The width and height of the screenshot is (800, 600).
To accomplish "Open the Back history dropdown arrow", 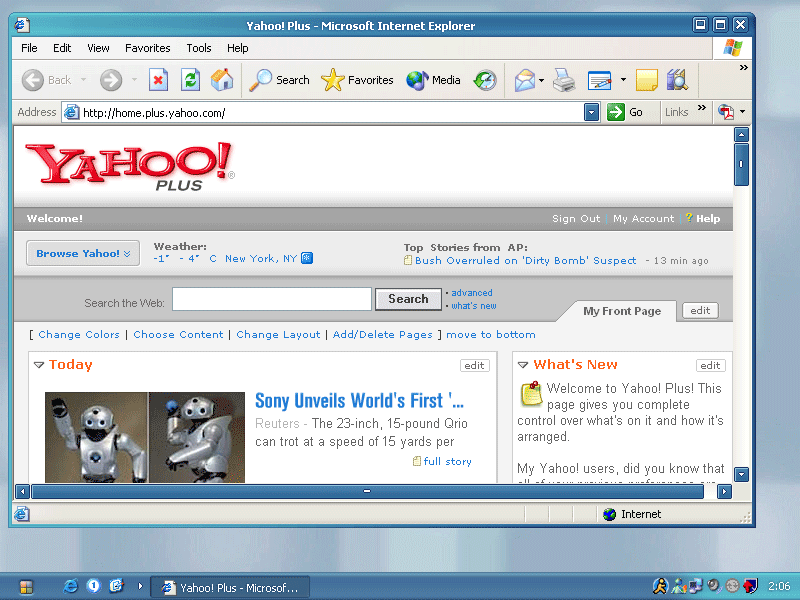I will click(83, 80).
